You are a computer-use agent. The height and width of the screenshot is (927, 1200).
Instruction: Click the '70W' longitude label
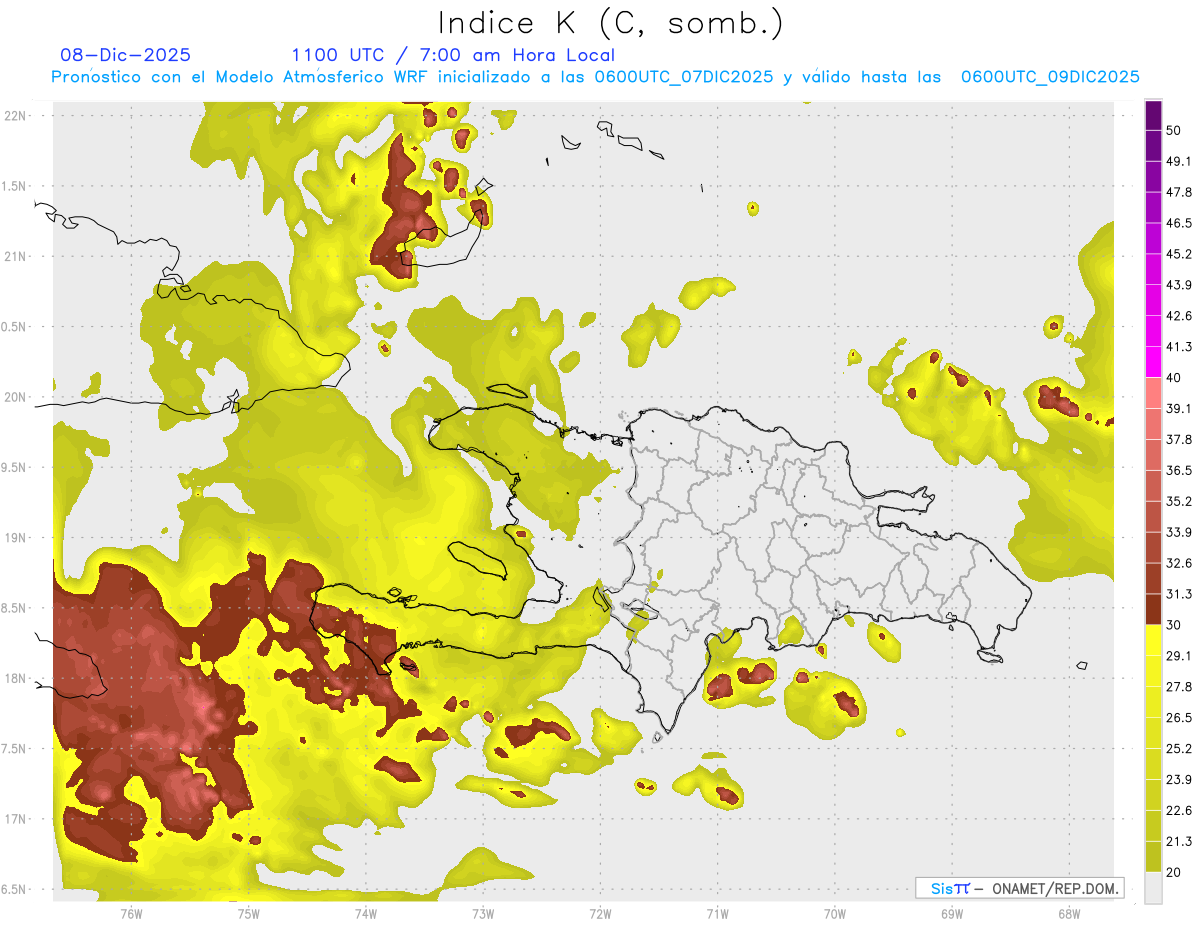coord(834,914)
